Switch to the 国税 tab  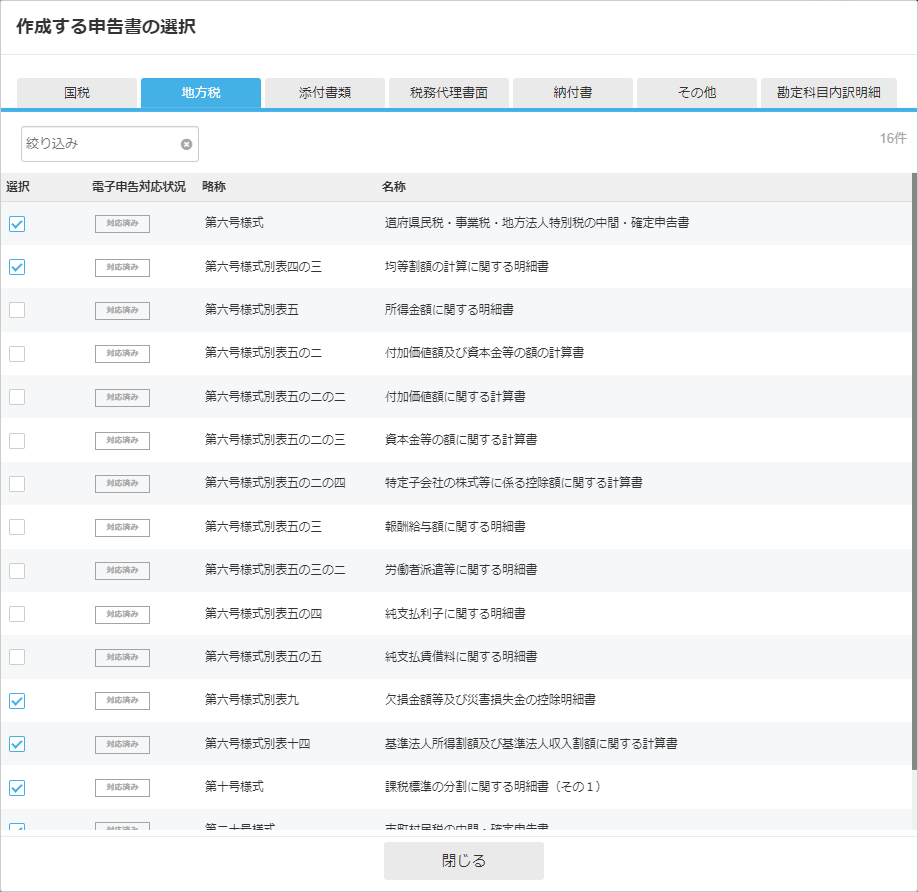pos(77,93)
